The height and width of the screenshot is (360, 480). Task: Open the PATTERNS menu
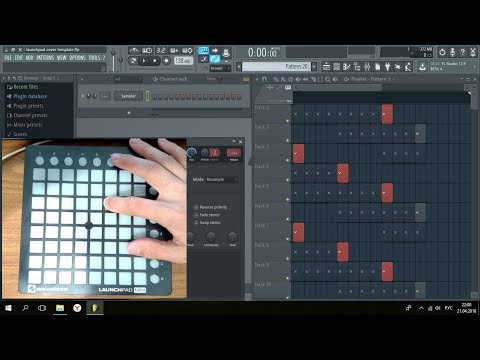[45, 58]
